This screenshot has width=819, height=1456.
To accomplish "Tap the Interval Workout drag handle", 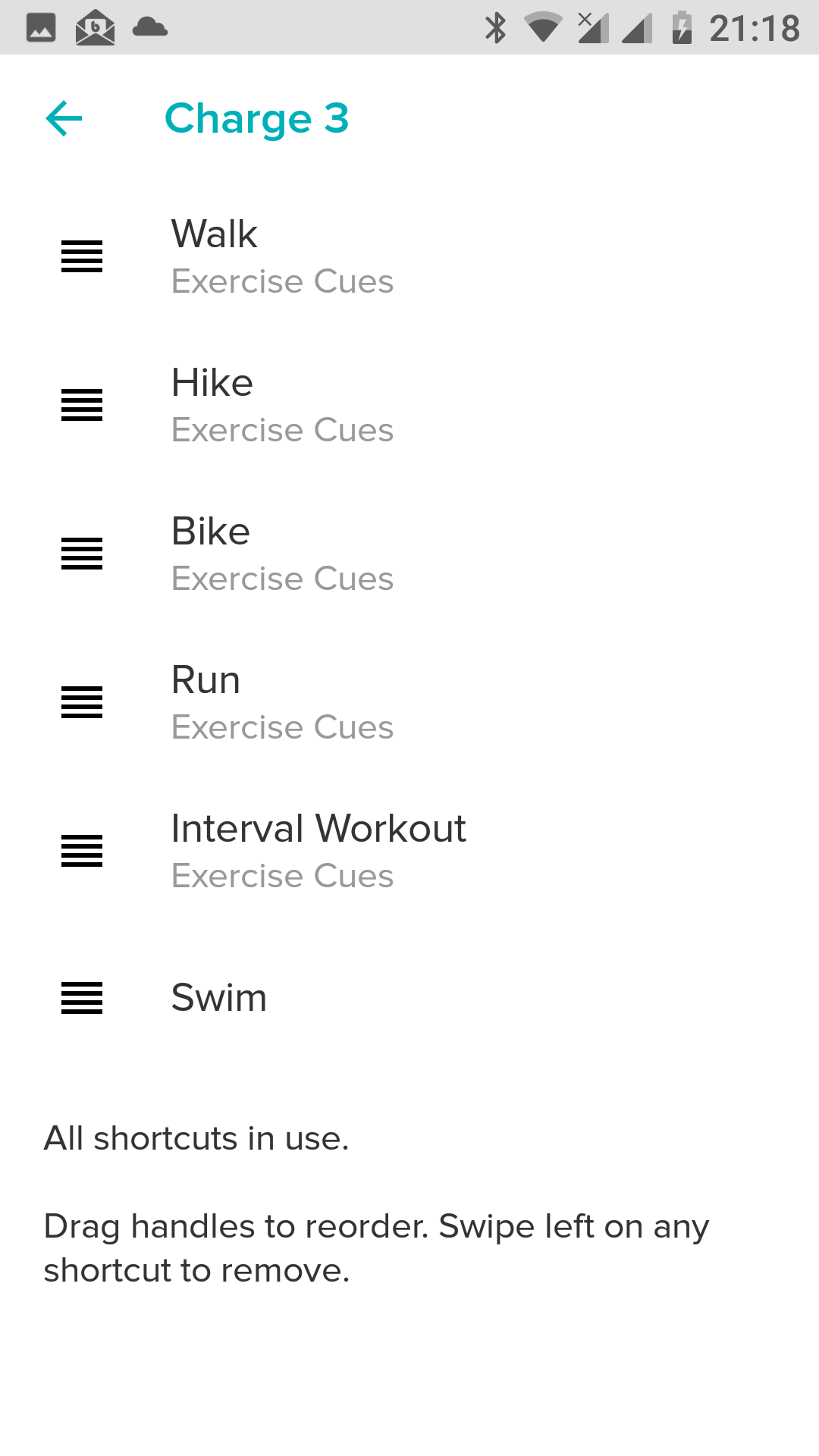I will pos(82,851).
